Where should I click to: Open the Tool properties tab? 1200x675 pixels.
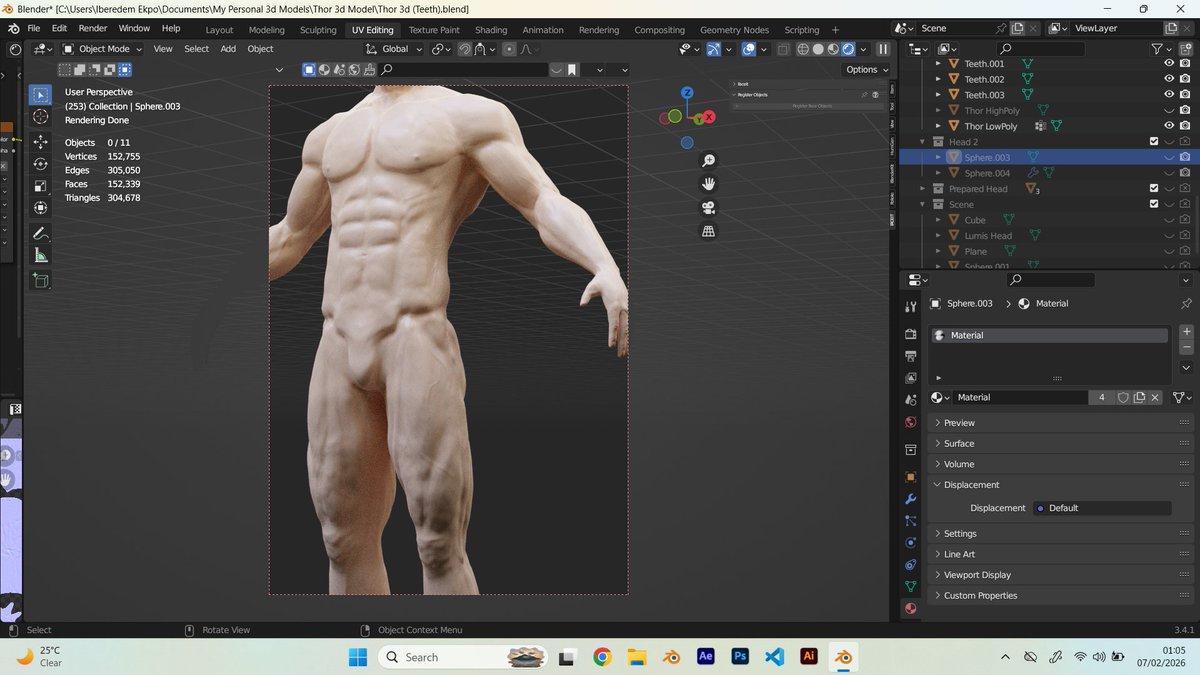910,307
